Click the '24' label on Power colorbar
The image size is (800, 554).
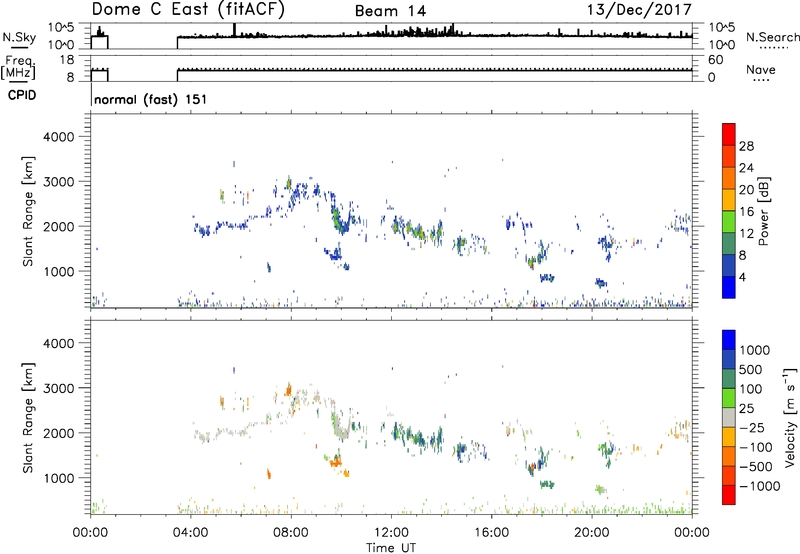tap(746, 168)
